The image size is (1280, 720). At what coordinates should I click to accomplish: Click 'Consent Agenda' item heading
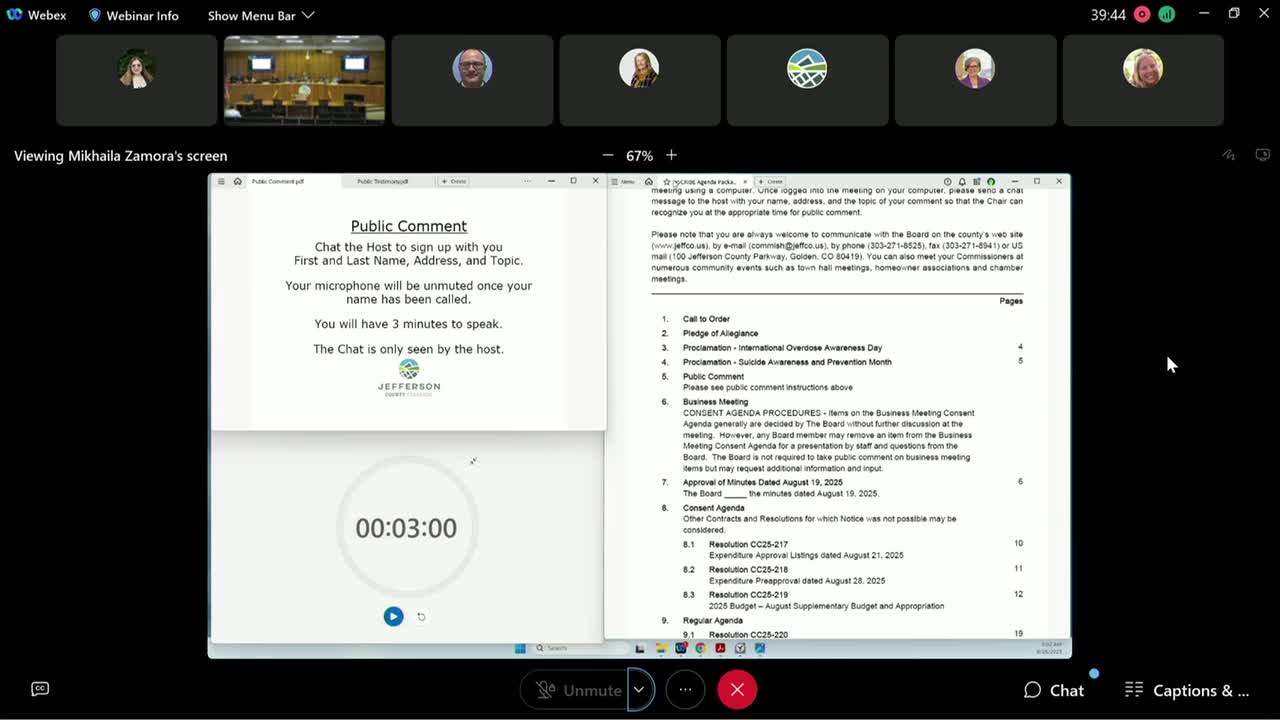coord(713,508)
